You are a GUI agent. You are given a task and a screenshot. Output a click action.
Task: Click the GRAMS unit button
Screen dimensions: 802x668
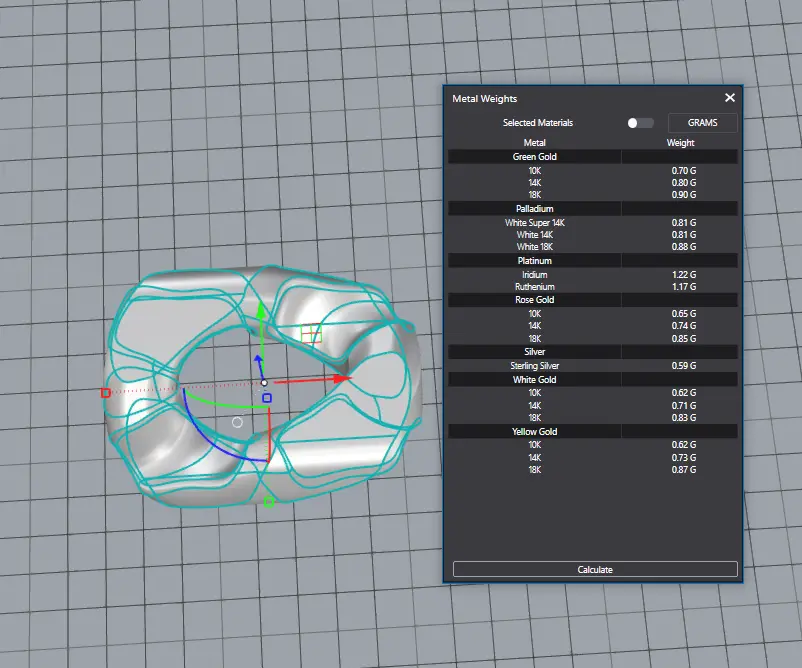[702, 123]
